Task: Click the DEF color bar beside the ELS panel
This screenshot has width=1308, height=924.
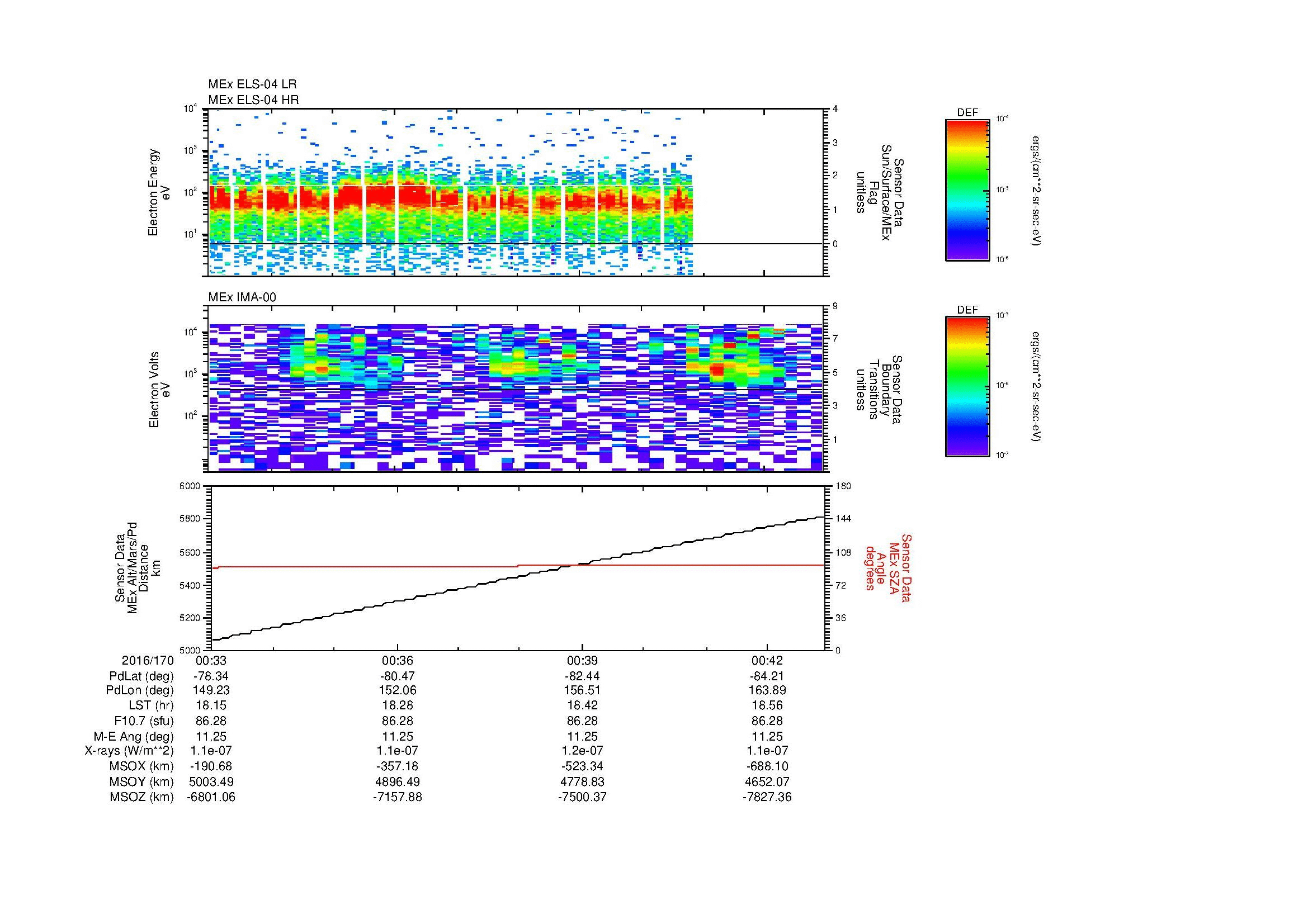Action: click(x=967, y=191)
